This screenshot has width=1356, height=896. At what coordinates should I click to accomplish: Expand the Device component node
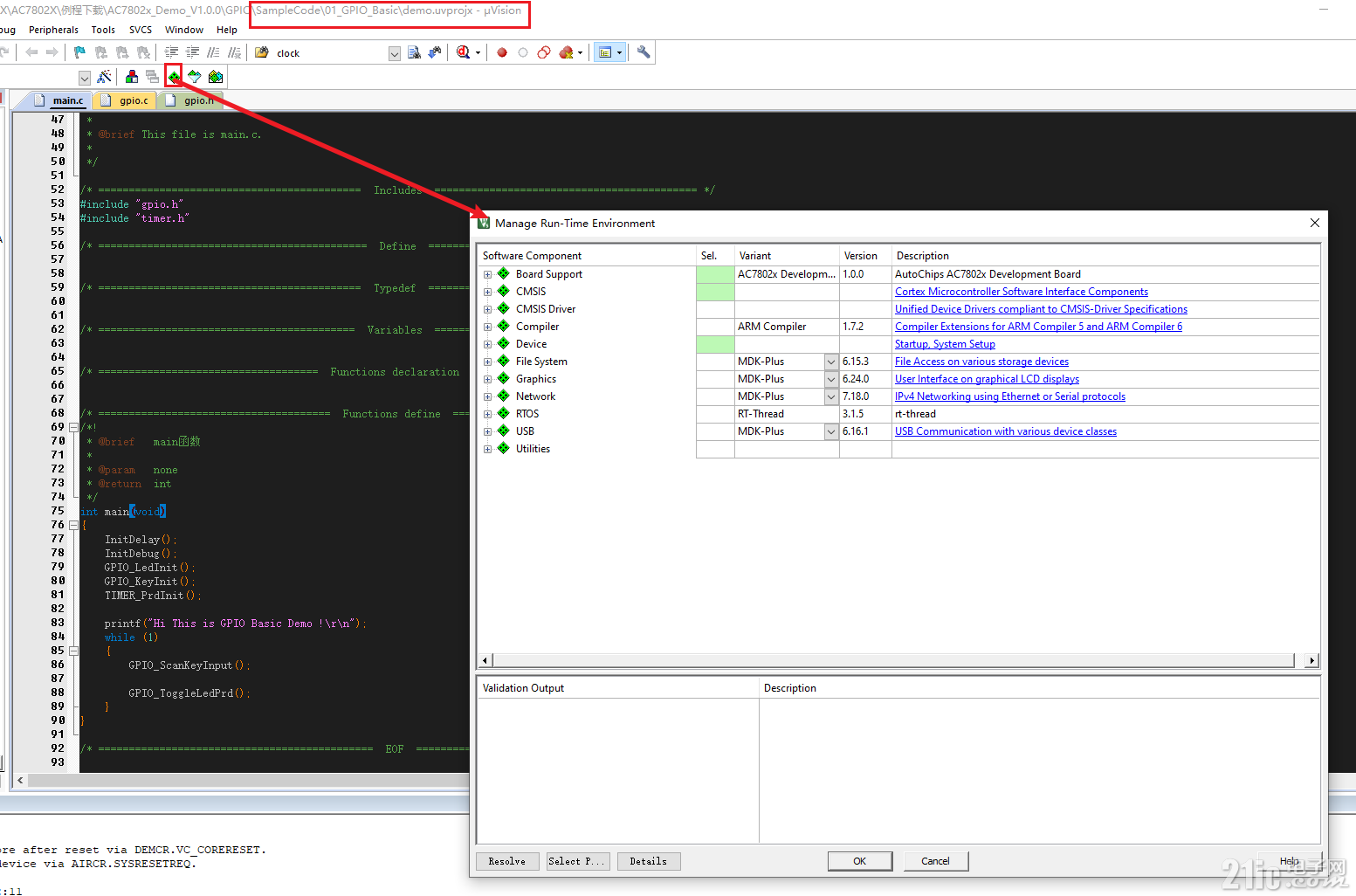[487, 344]
